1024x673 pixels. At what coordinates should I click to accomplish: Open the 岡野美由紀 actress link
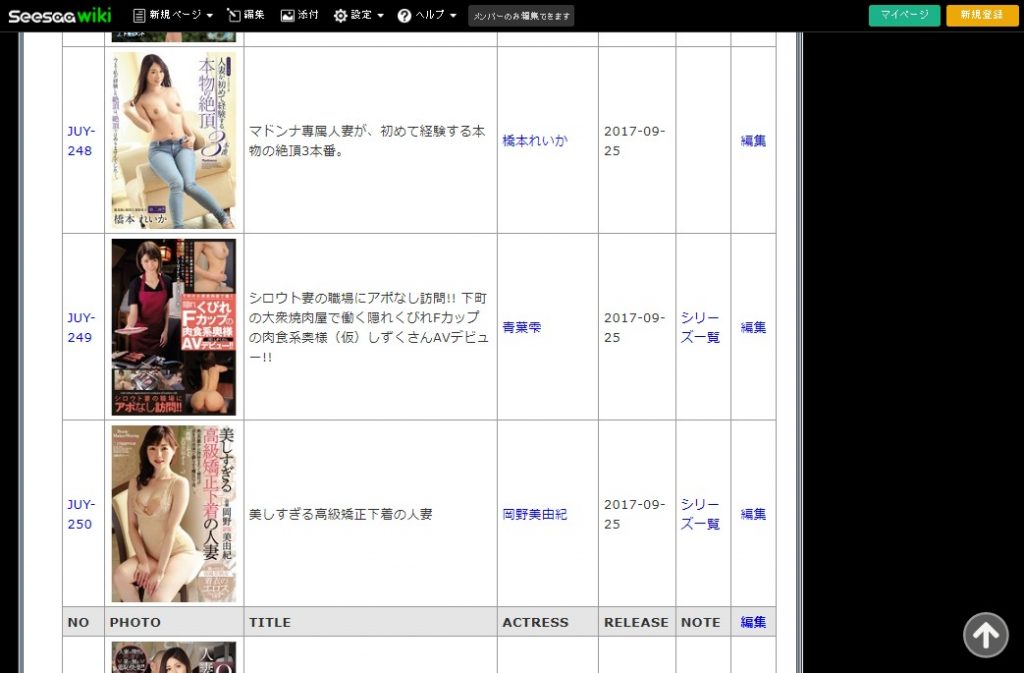pos(534,514)
